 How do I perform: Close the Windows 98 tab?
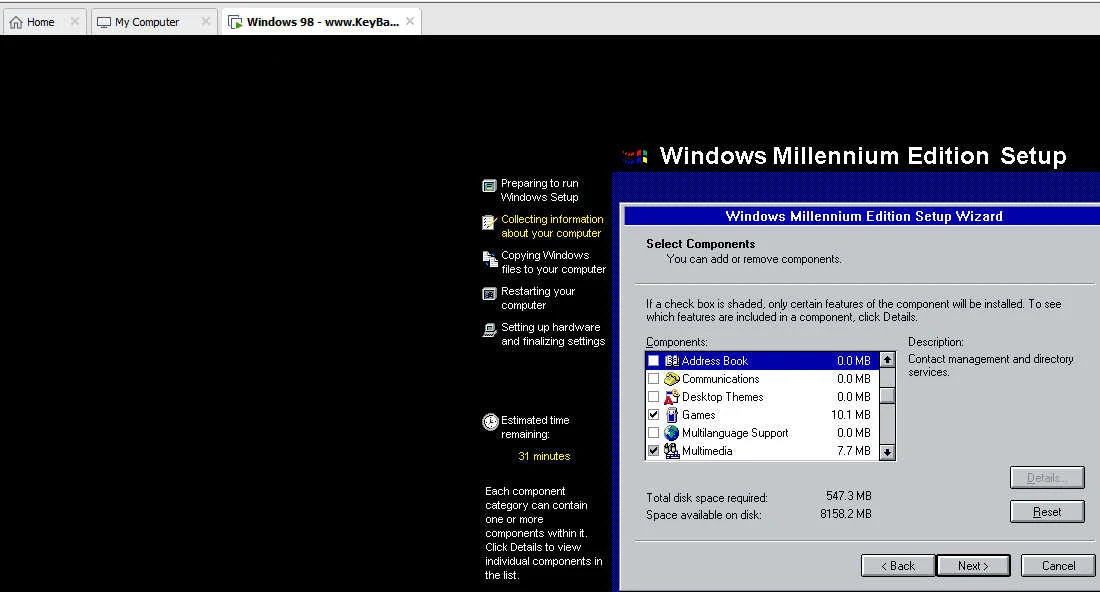pyautogui.click(x=410, y=22)
